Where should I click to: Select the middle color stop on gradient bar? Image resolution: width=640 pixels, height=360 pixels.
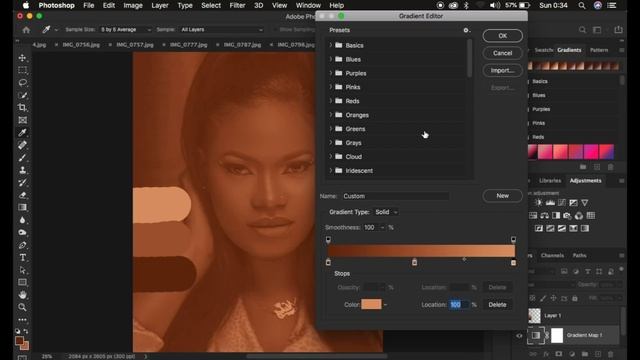coord(414,262)
